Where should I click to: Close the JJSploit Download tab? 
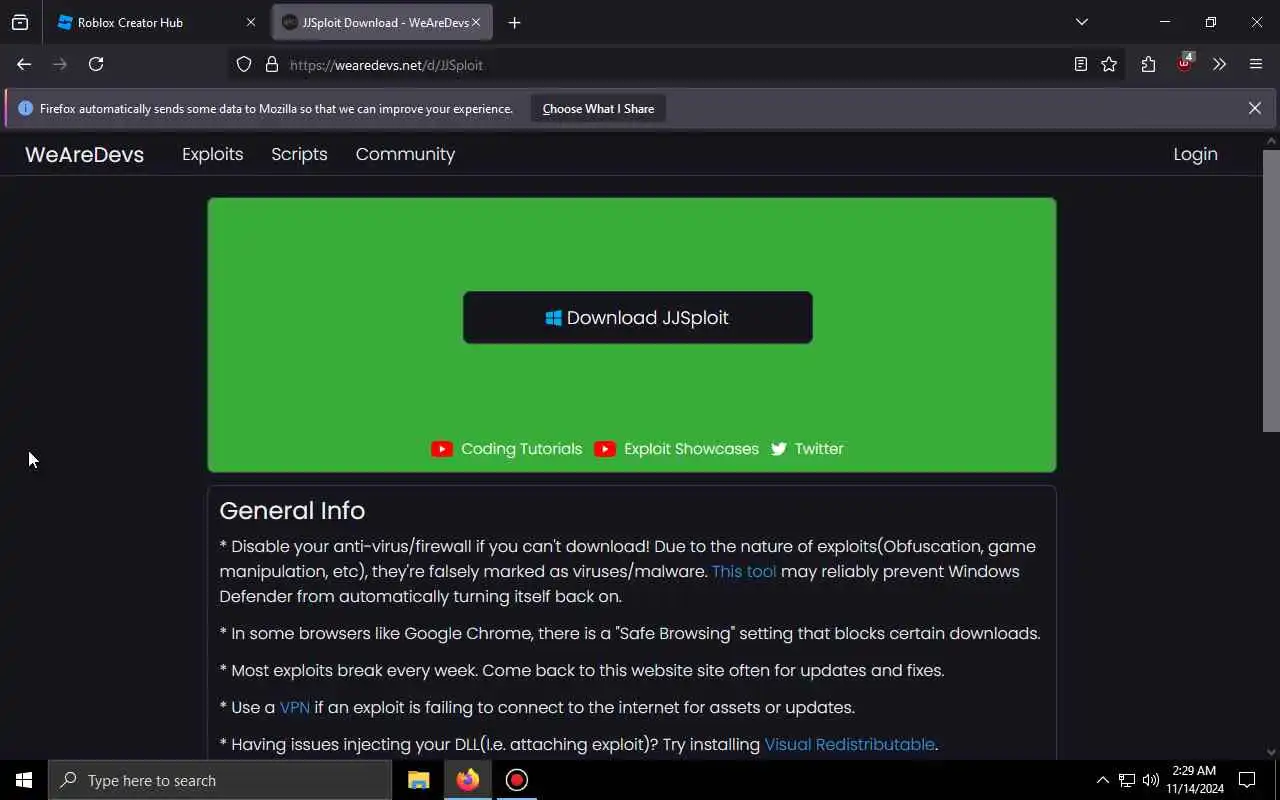coord(476,22)
